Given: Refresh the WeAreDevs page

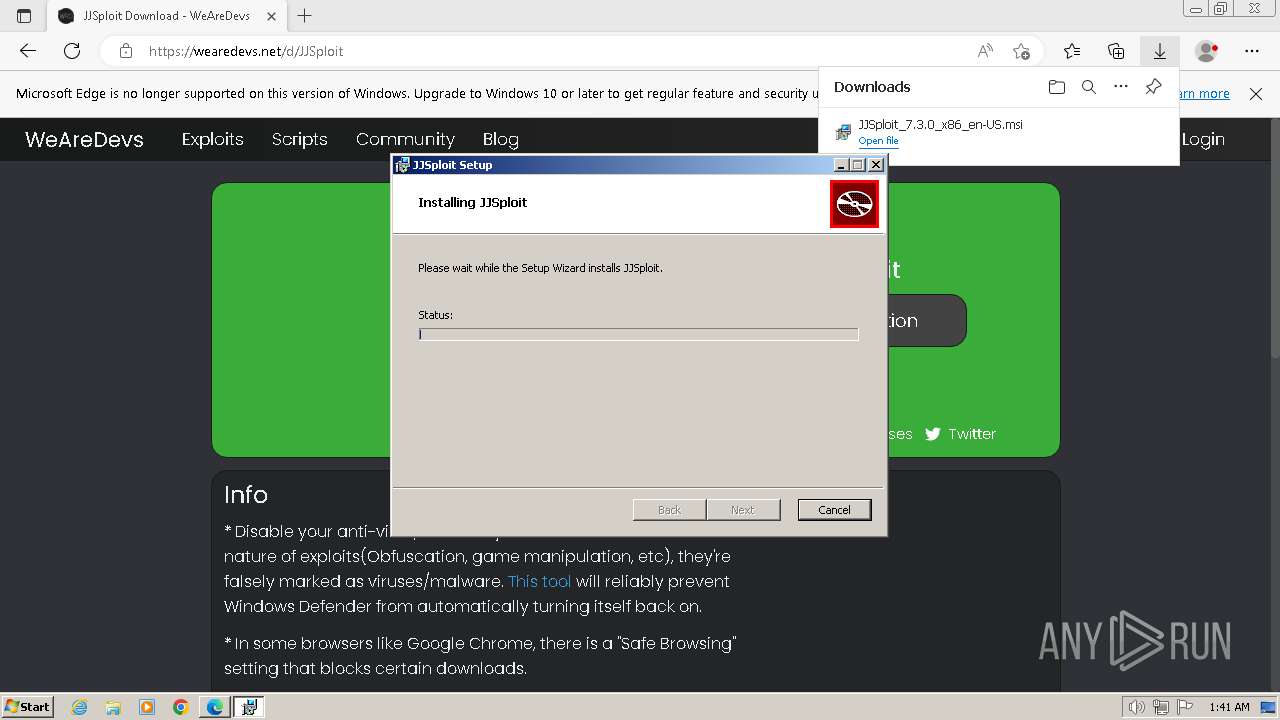Looking at the screenshot, I should (72, 51).
